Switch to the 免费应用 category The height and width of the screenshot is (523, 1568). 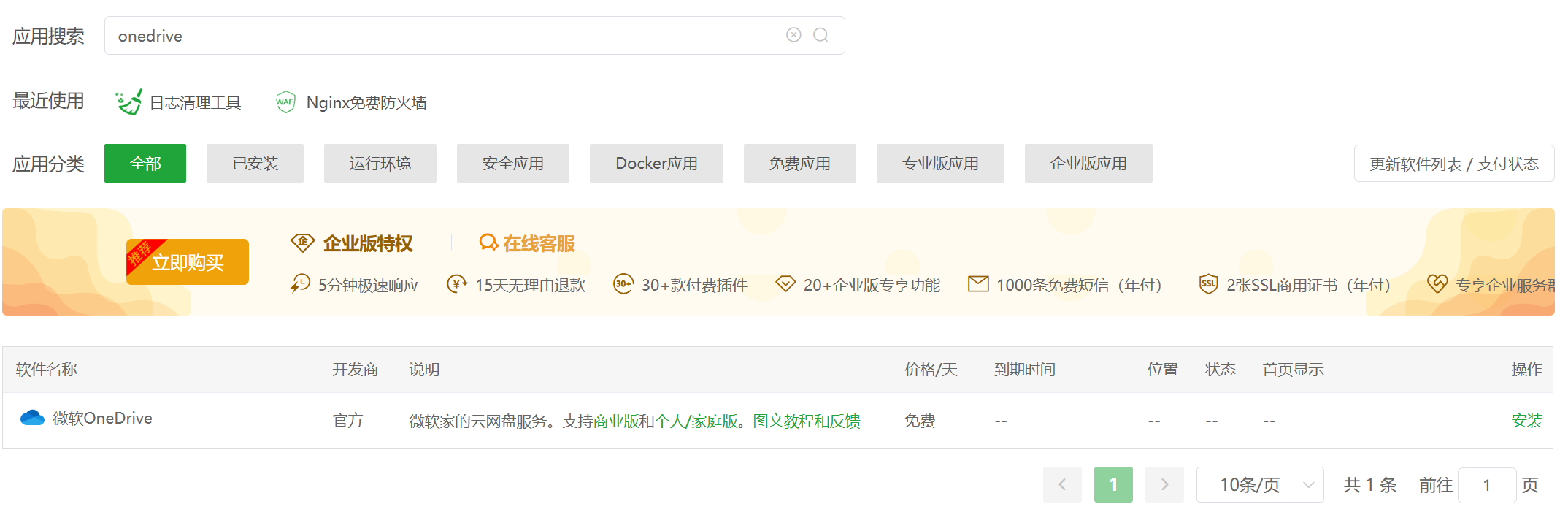pyautogui.click(x=800, y=163)
